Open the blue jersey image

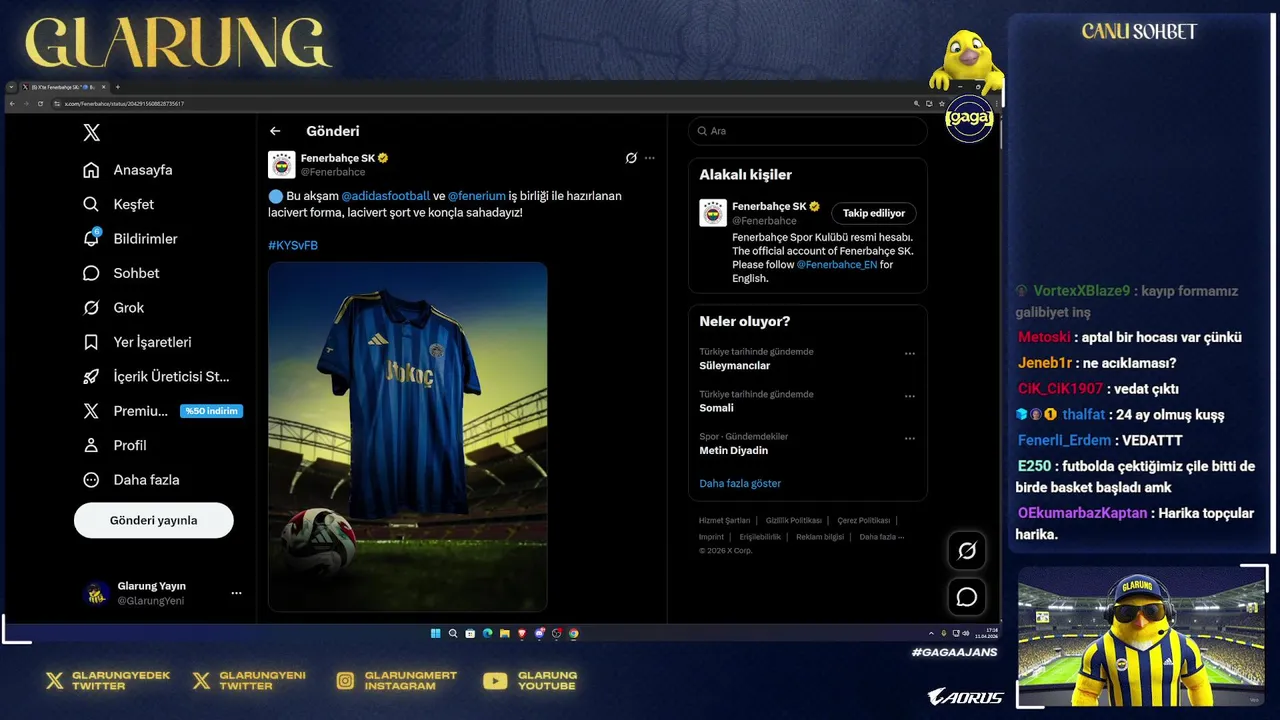(408, 437)
